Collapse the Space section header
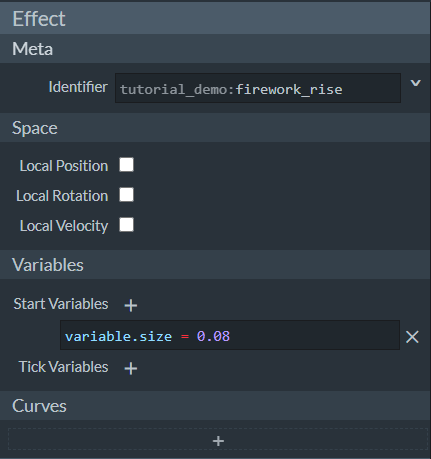This screenshot has width=431, height=459. point(215,128)
